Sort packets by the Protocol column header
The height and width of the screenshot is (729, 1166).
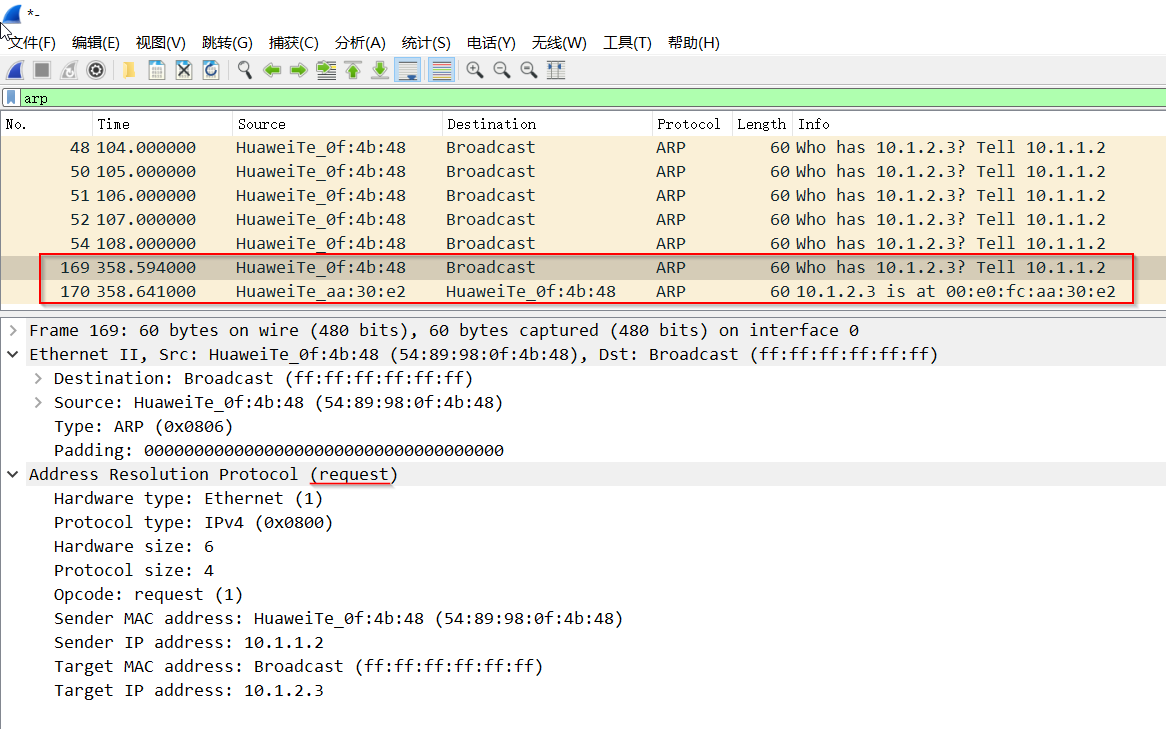click(x=689, y=124)
